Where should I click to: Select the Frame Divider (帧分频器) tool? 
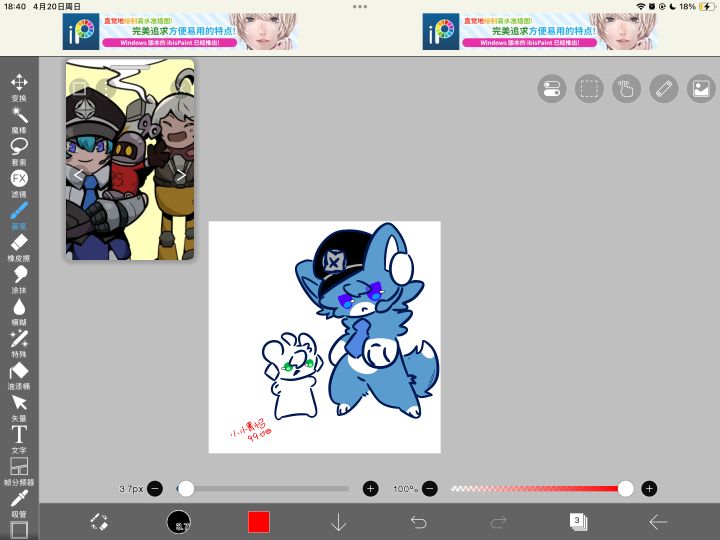tap(19, 472)
